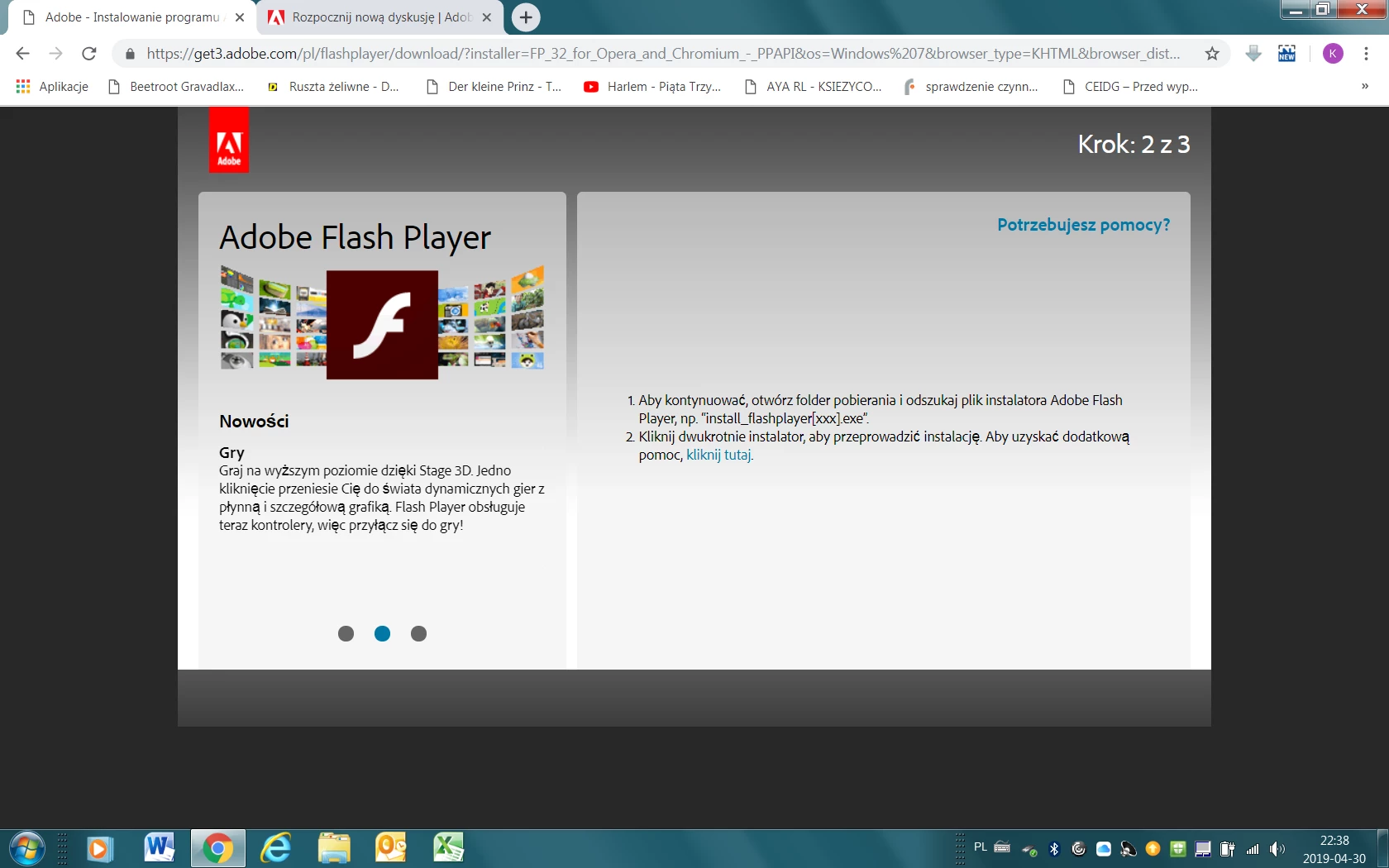Open sprawdzenie czynn bookmark
Screen dimensions: 1389x868
click(x=971, y=87)
